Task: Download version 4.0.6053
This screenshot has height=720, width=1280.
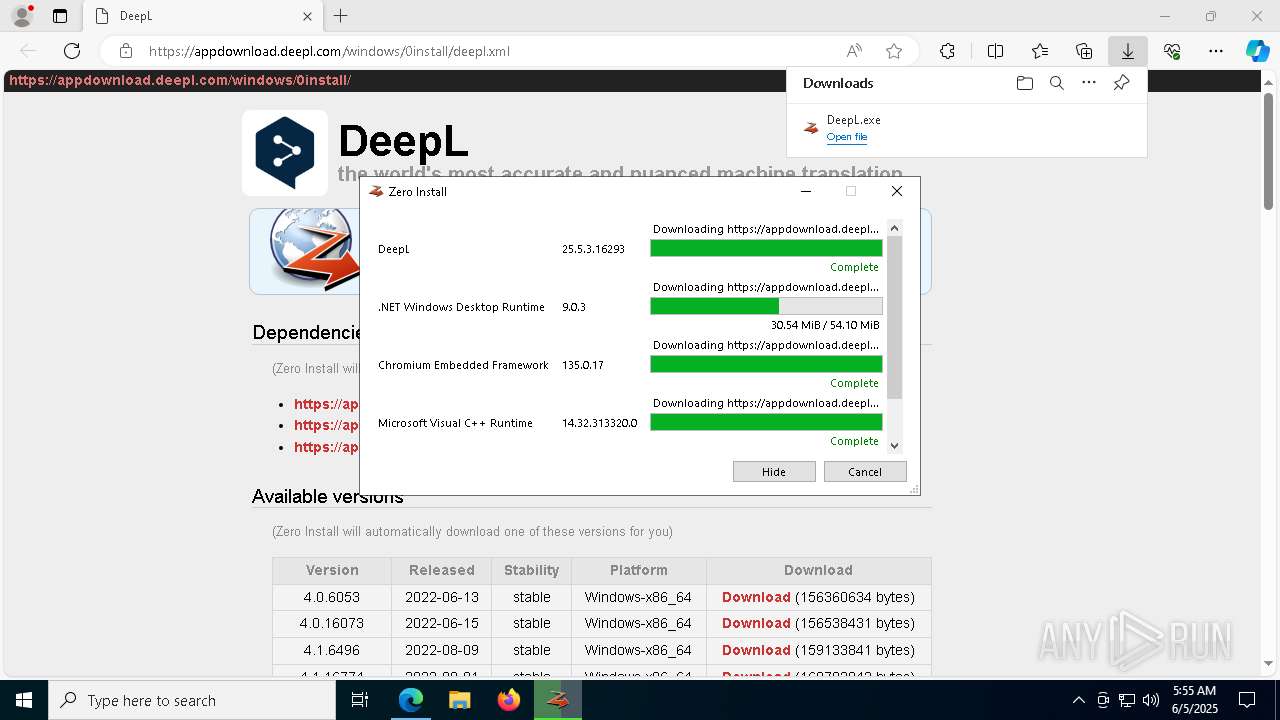Action: pos(756,597)
